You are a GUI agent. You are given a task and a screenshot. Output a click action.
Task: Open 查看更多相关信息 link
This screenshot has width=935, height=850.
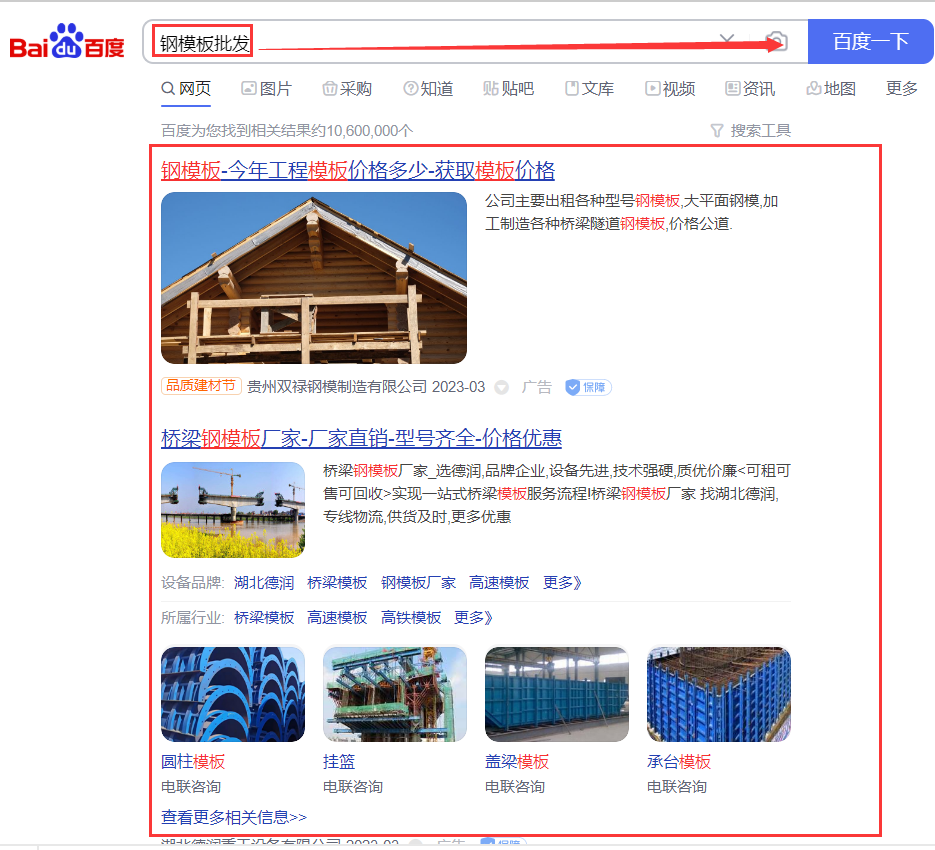tap(234, 817)
